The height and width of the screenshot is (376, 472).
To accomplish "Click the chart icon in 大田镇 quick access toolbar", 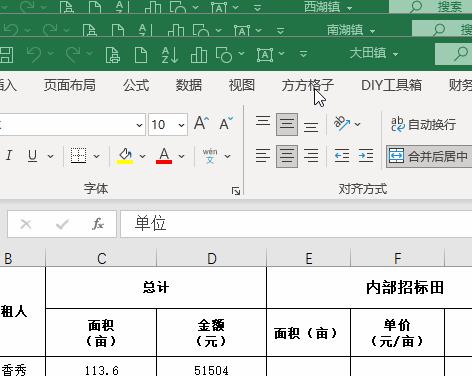I will pyautogui.click(x=199, y=55).
